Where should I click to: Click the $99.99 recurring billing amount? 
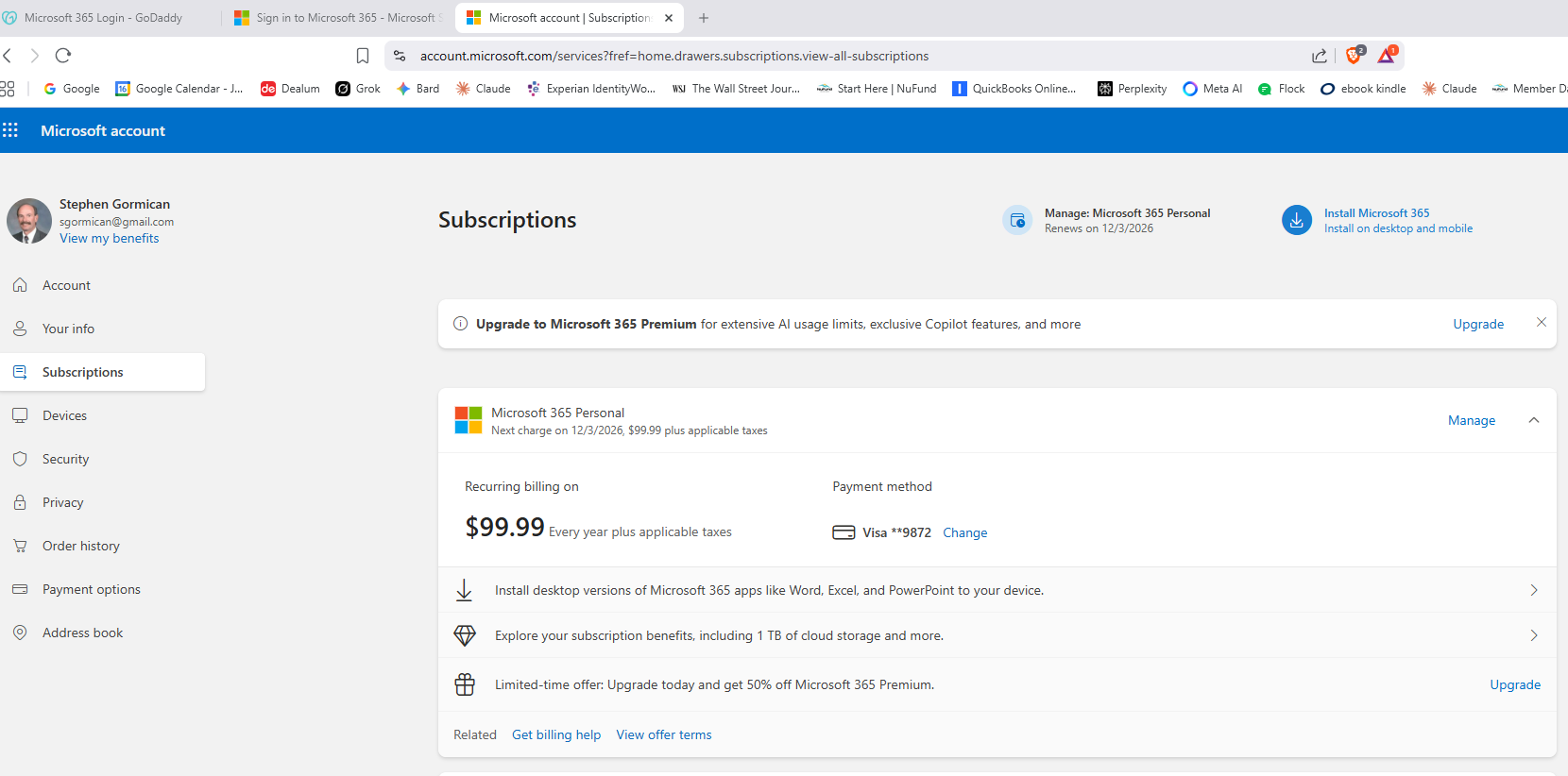coord(504,527)
